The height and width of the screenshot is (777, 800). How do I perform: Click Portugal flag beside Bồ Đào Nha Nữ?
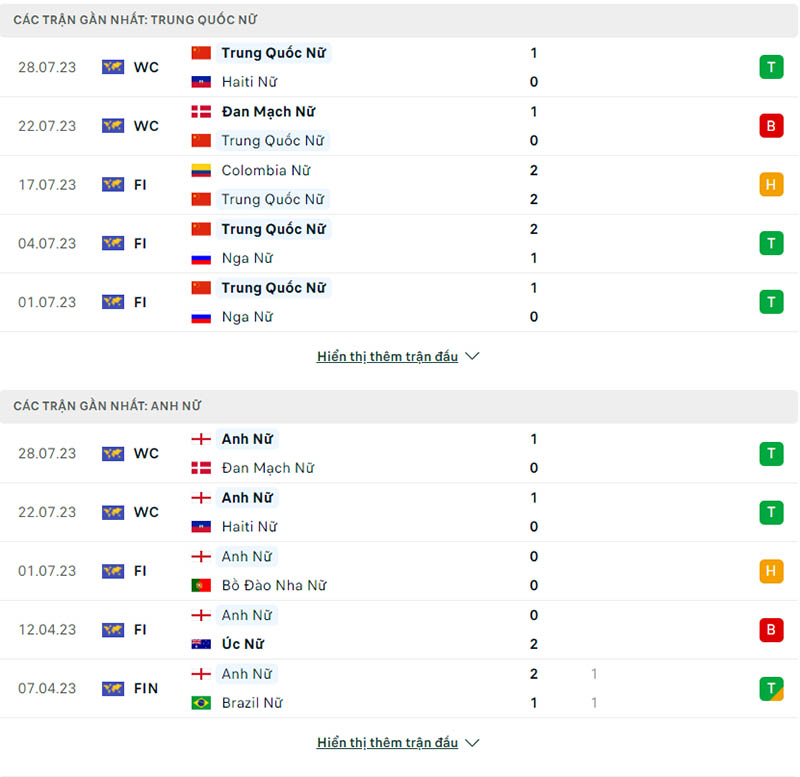click(201, 586)
